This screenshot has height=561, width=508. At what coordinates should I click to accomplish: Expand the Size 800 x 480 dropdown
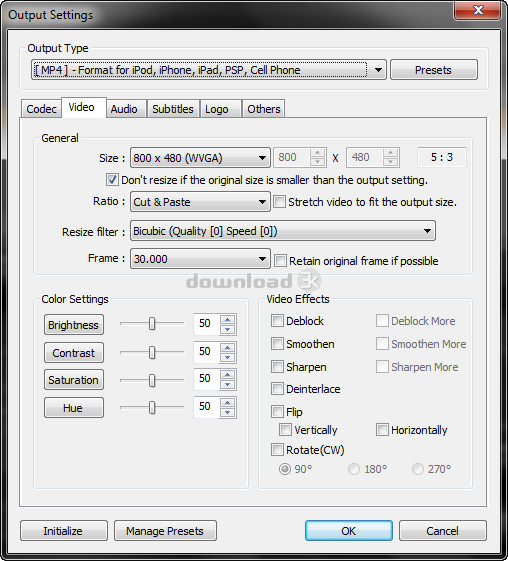[x=200, y=157]
